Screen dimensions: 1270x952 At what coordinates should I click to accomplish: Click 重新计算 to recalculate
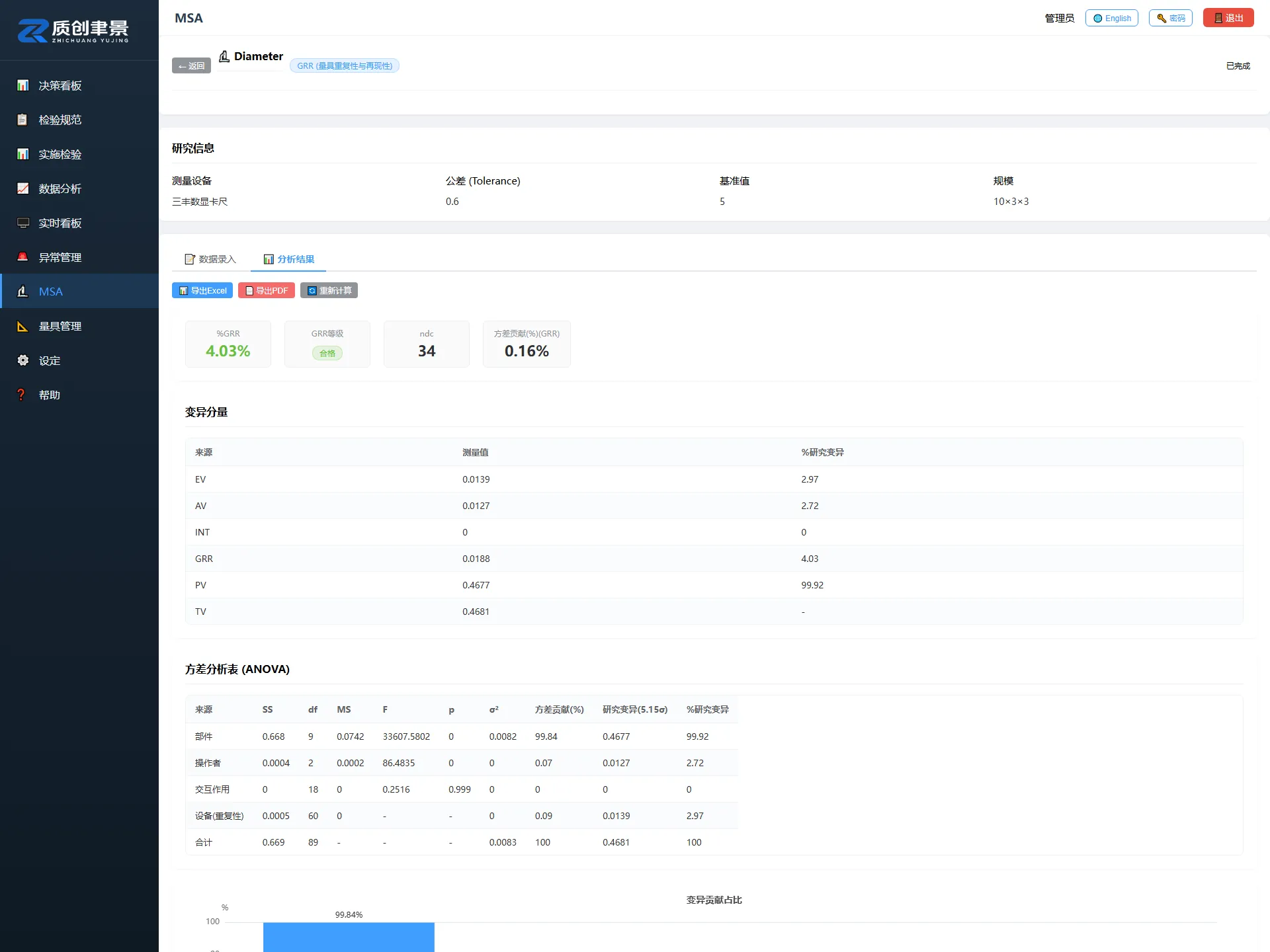click(x=329, y=290)
